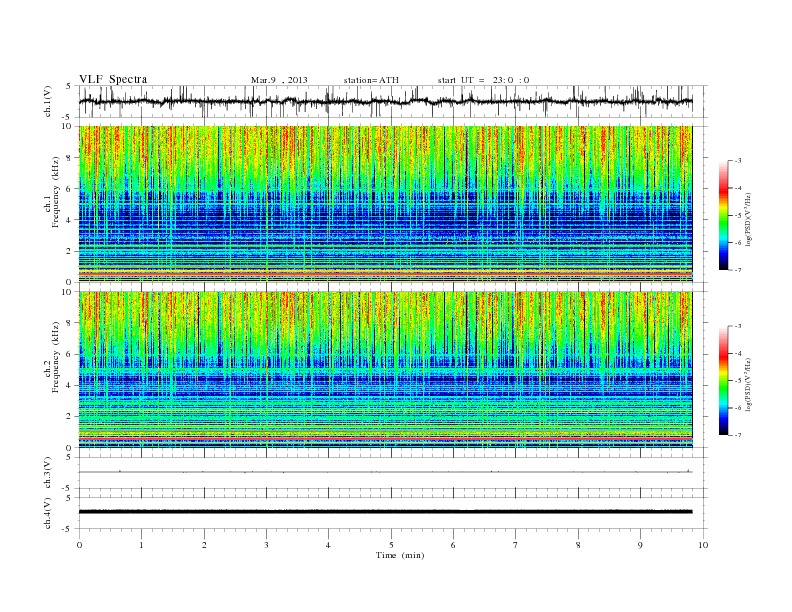Click the "2" kHz tick of the ch.1 spectrogram
This screenshot has width=792, height=612.
coord(71,251)
